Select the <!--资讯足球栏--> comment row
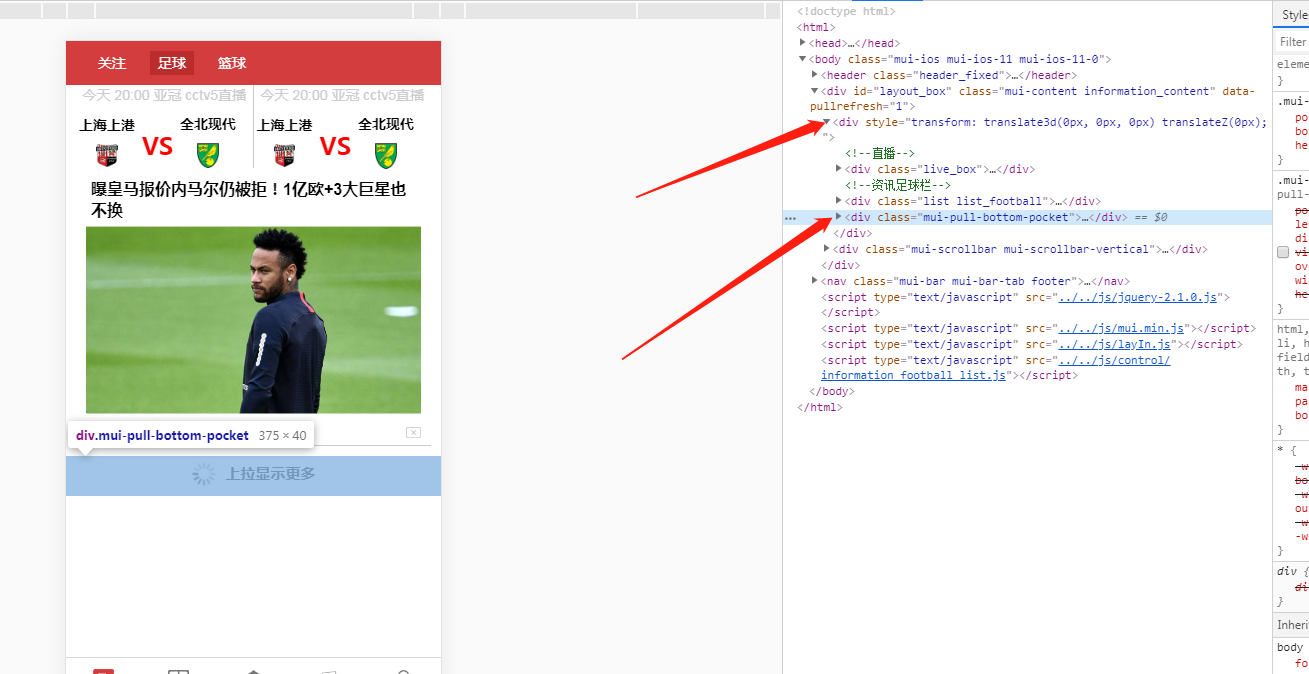1309x674 pixels. [x=897, y=185]
